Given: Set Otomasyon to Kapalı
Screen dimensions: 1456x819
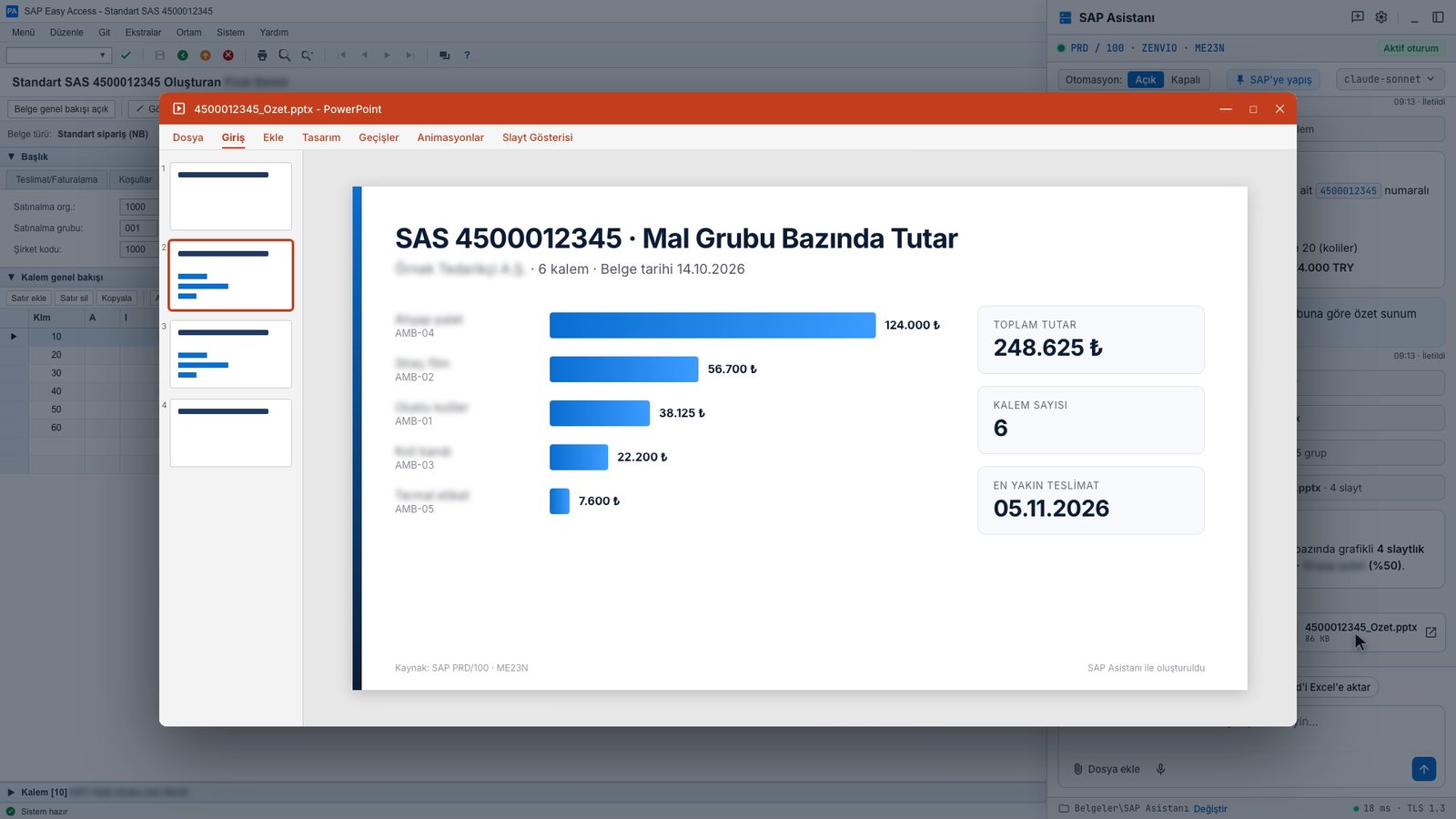Looking at the screenshot, I should (1186, 80).
